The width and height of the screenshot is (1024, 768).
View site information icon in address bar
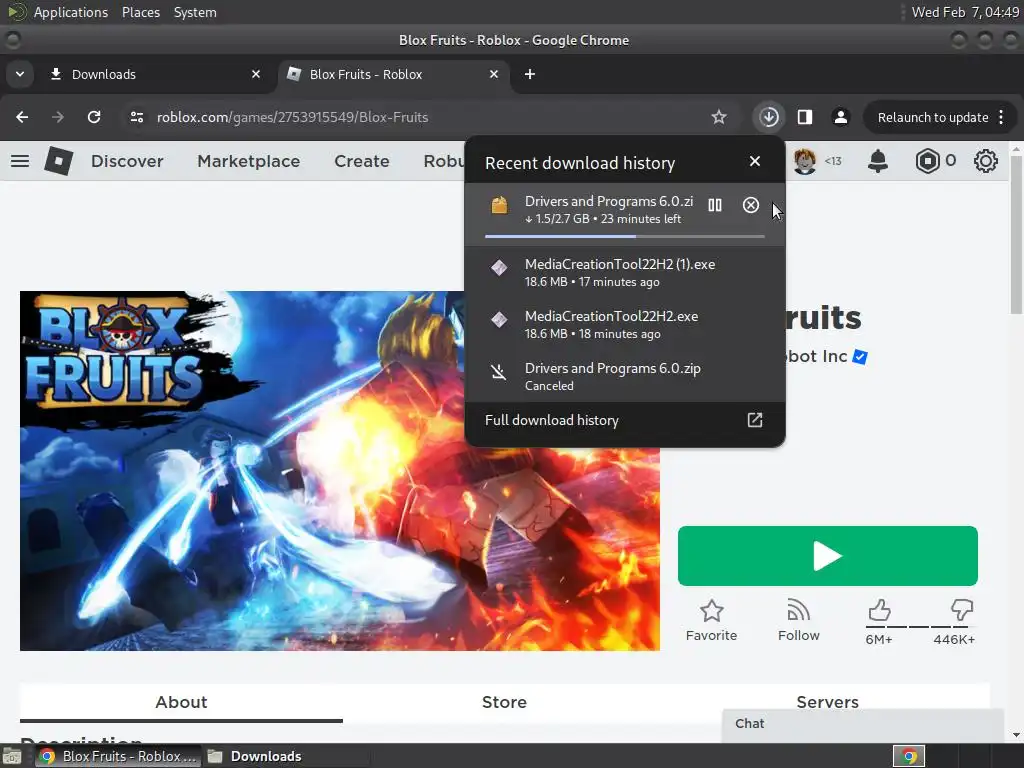click(136, 118)
